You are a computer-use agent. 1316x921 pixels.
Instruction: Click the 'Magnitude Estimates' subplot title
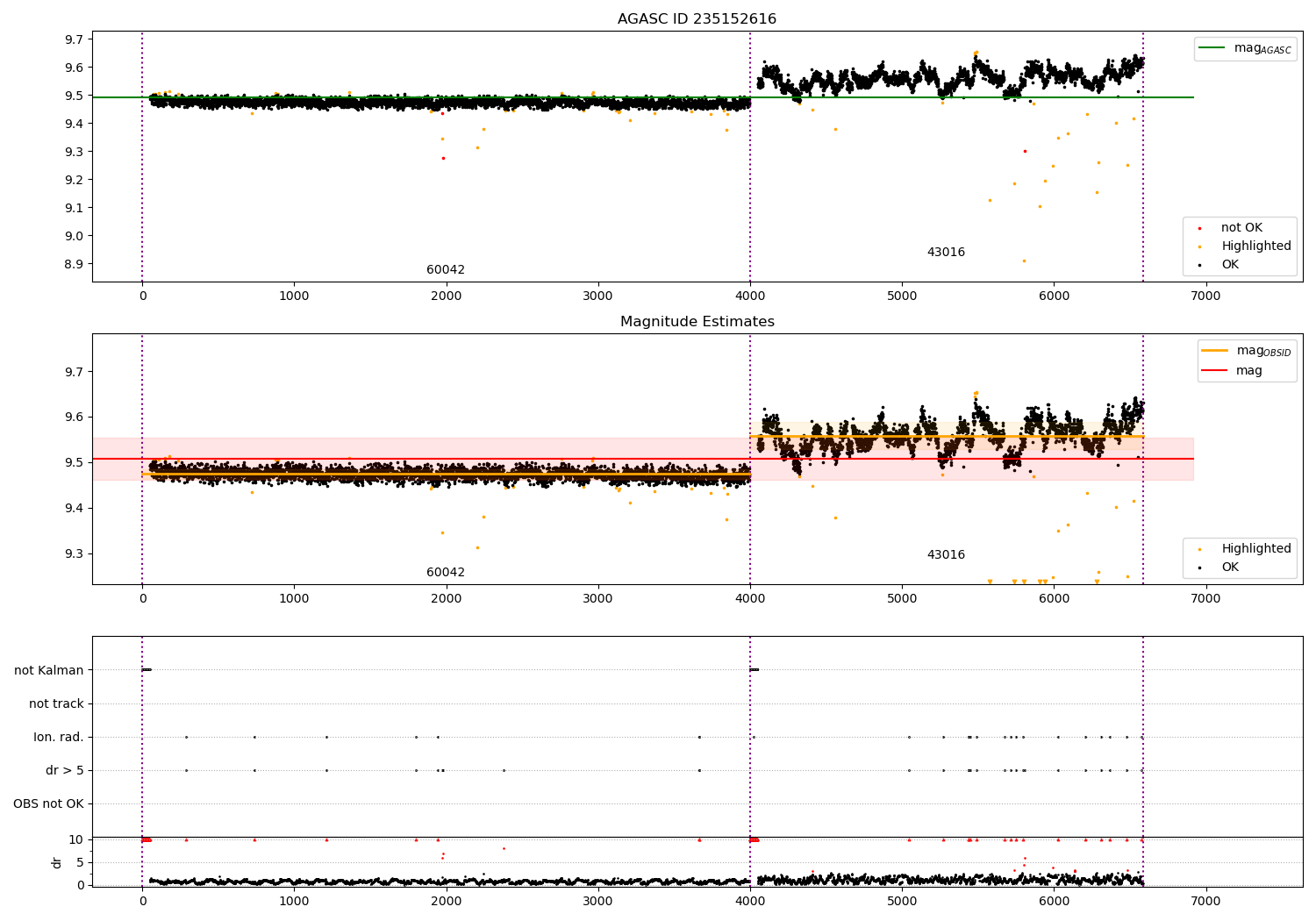(x=697, y=322)
